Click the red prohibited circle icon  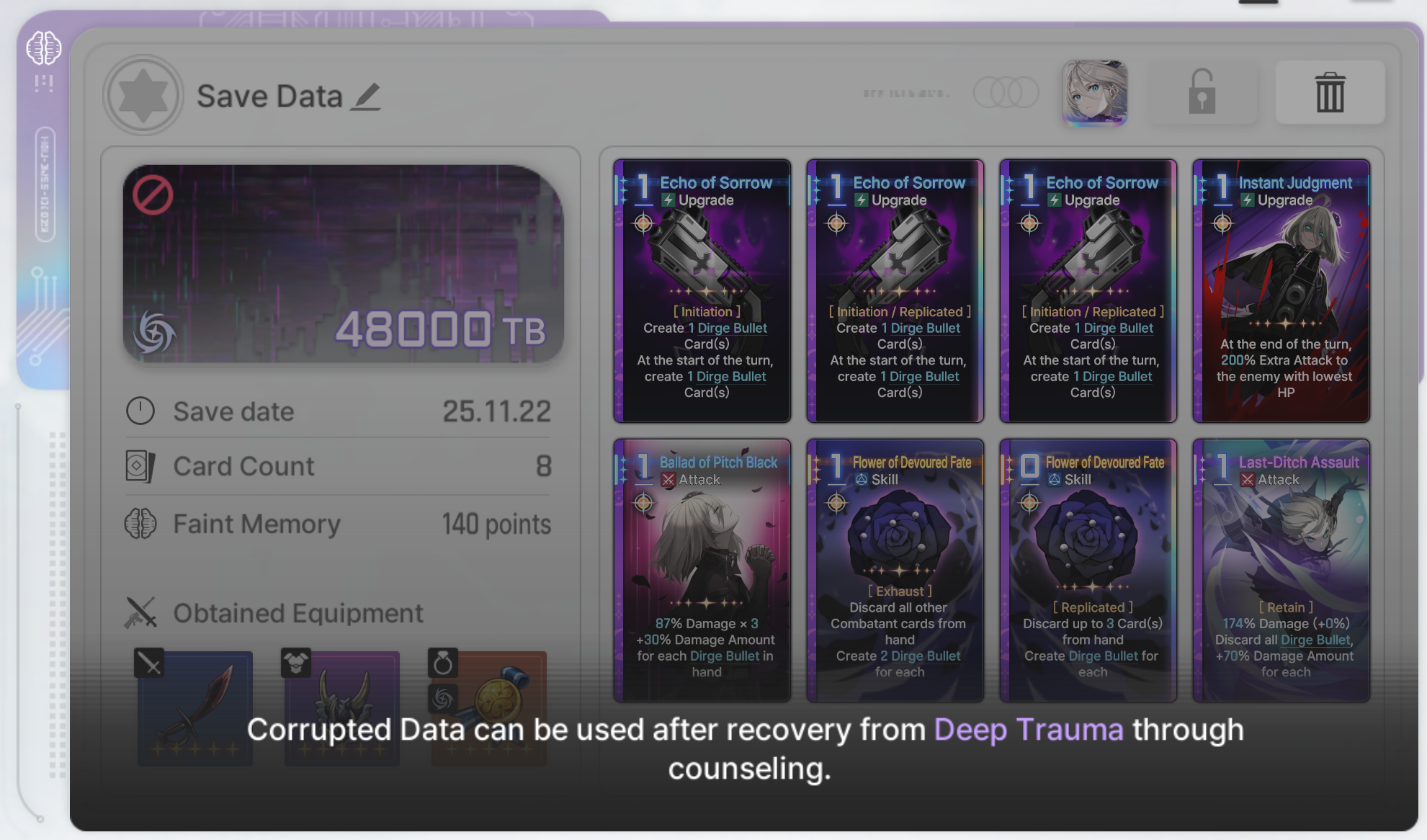(153, 195)
